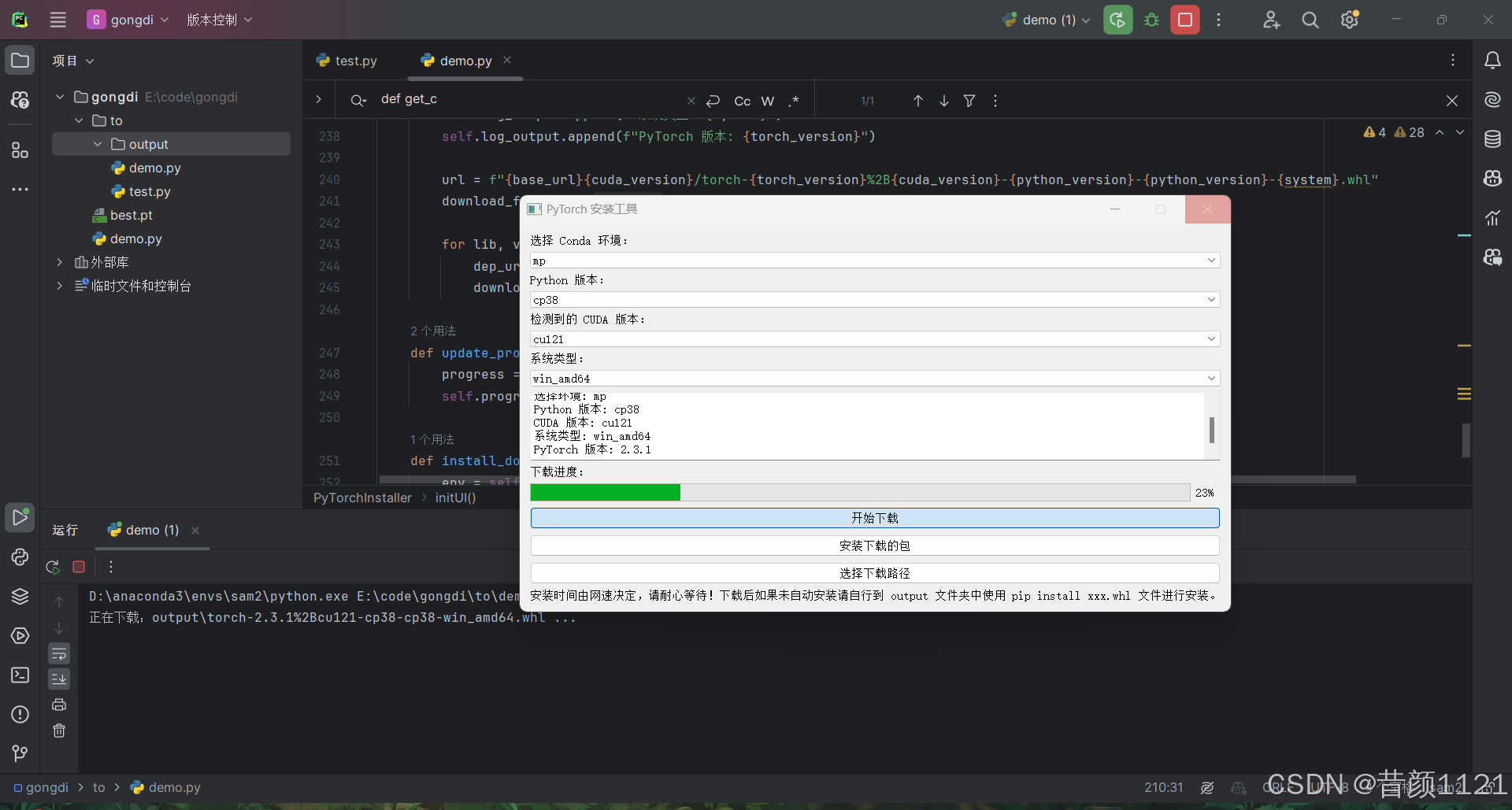
Task: Start debugging with the bug icon
Action: coord(1151,20)
